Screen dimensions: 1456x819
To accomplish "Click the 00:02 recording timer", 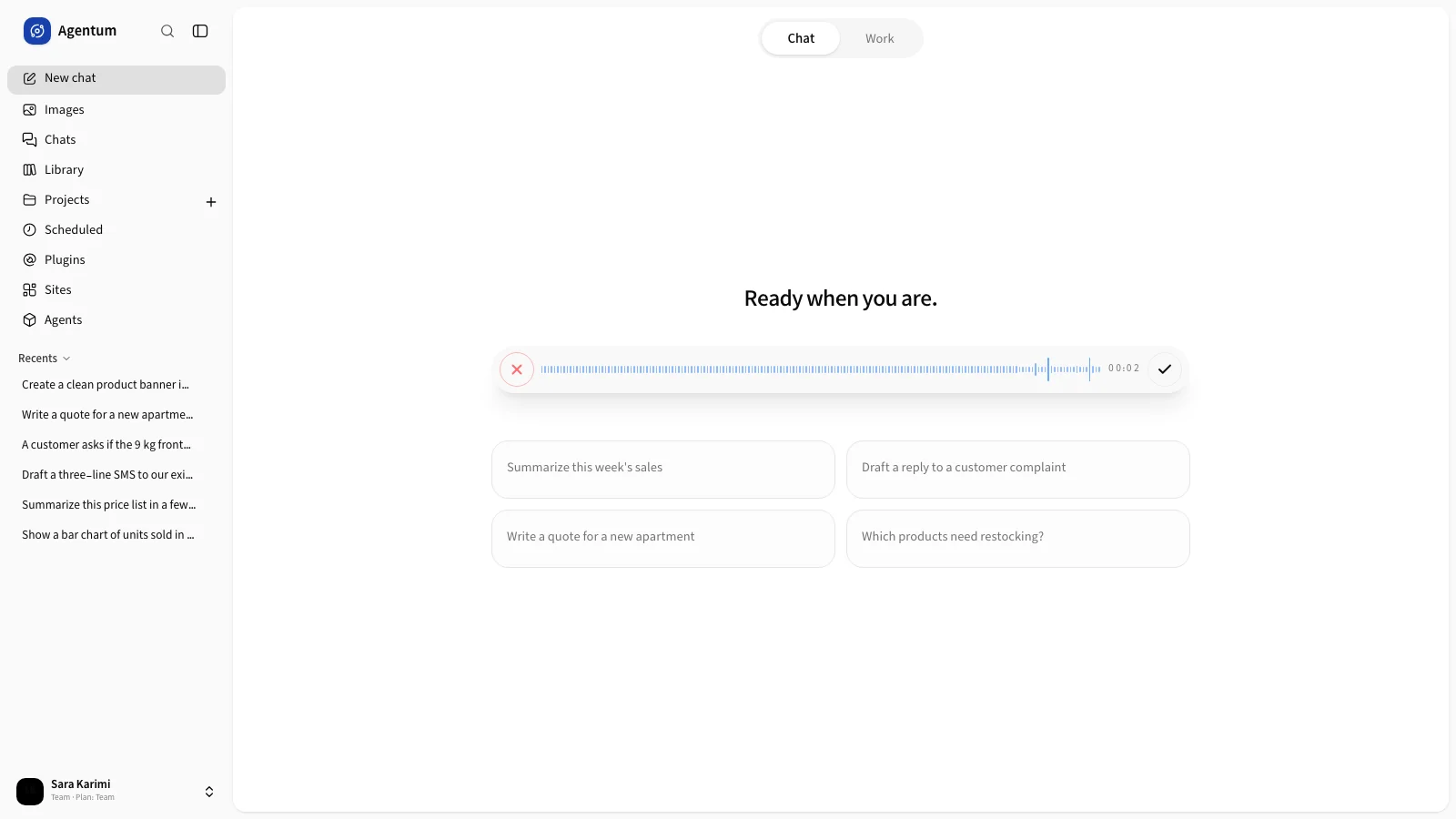I will pos(1124,369).
